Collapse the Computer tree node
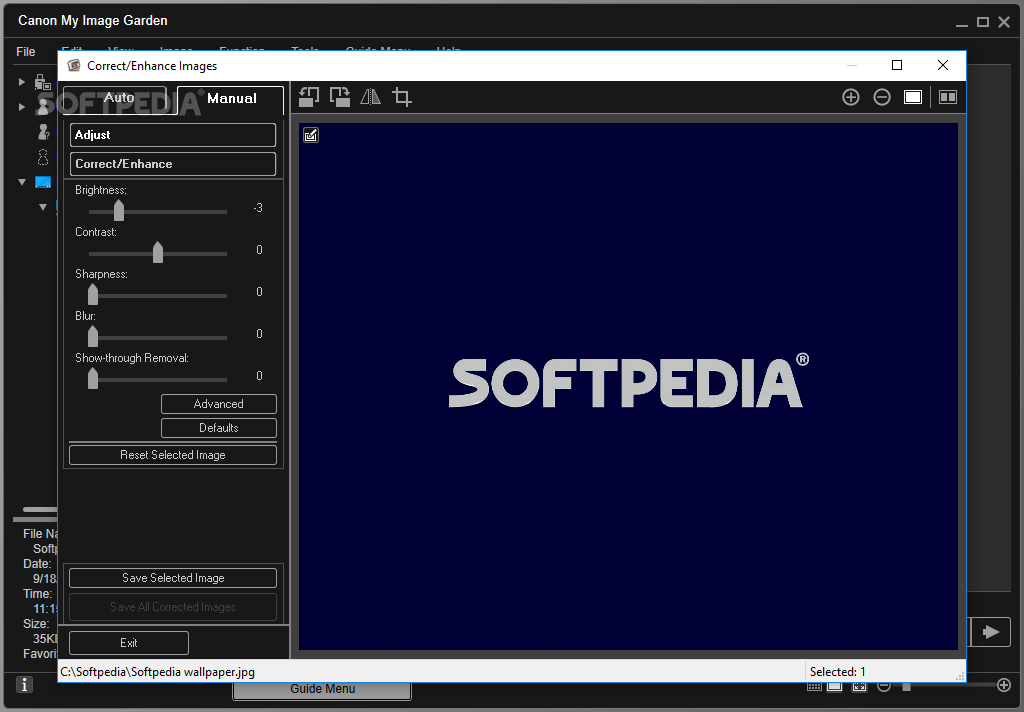 tap(22, 182)
